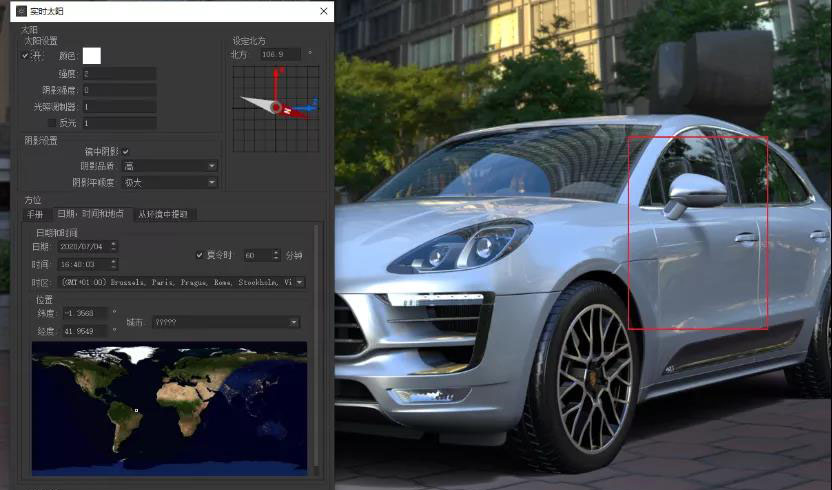Screen dimensions: 832x490
Task: Open the 城市 city dropdown
Action: (294, 322)
